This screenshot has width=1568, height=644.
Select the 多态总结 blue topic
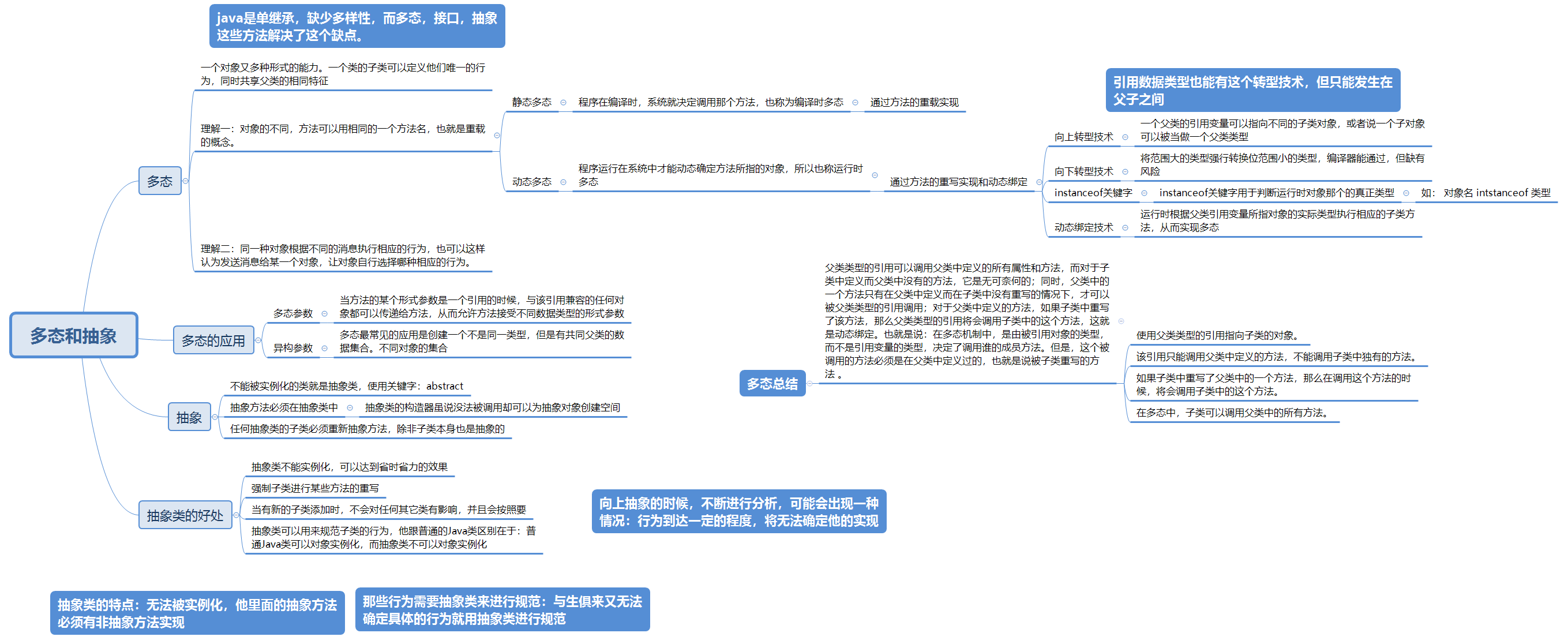(772, 384)
